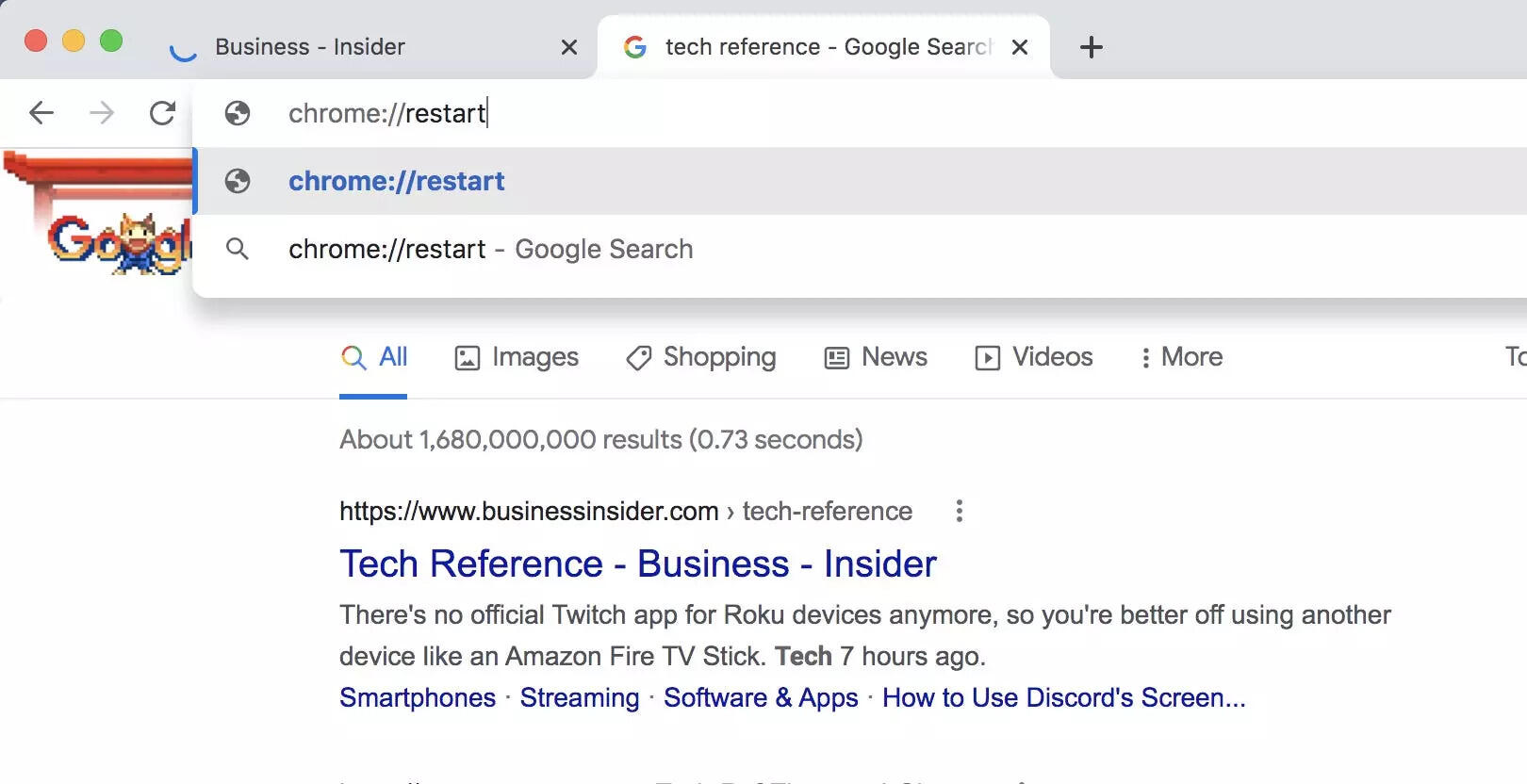Expand the More search options
Image resolution: width=1527 pixels, height=784 pixels.
tap(1182, 357)
